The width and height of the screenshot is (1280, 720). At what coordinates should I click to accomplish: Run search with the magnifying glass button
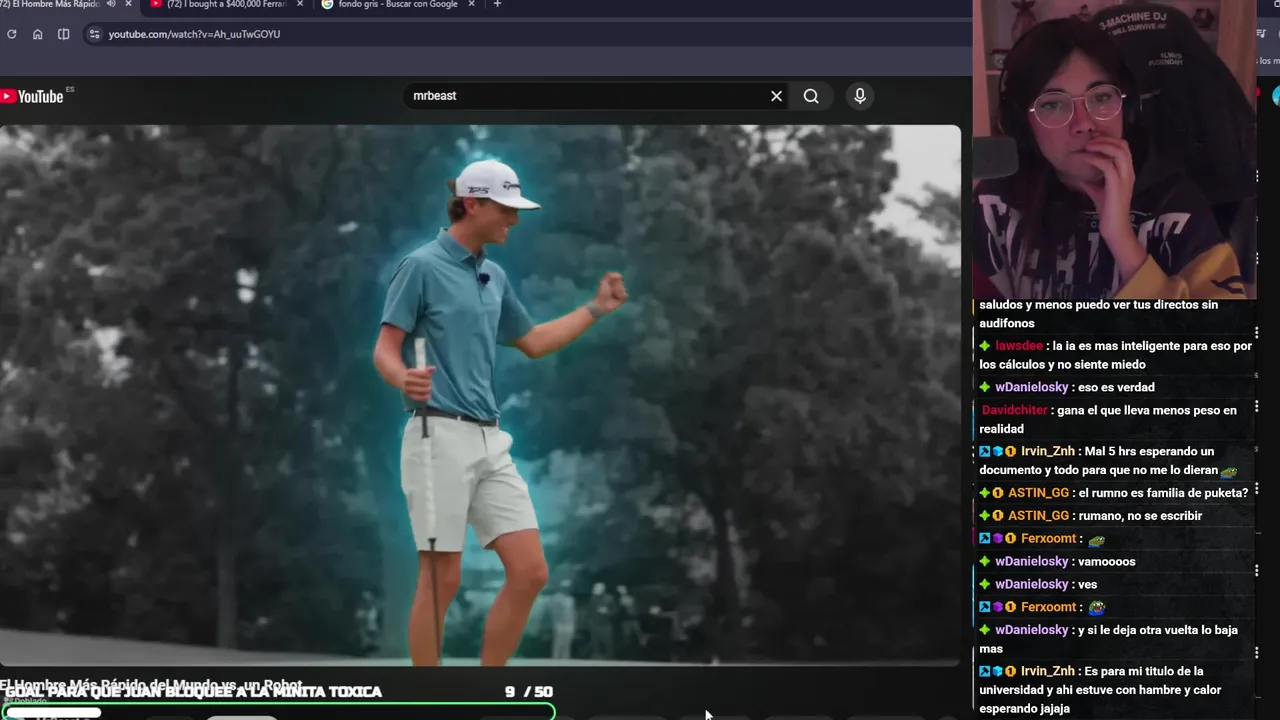pyautogui.click(x=811, y=96)
